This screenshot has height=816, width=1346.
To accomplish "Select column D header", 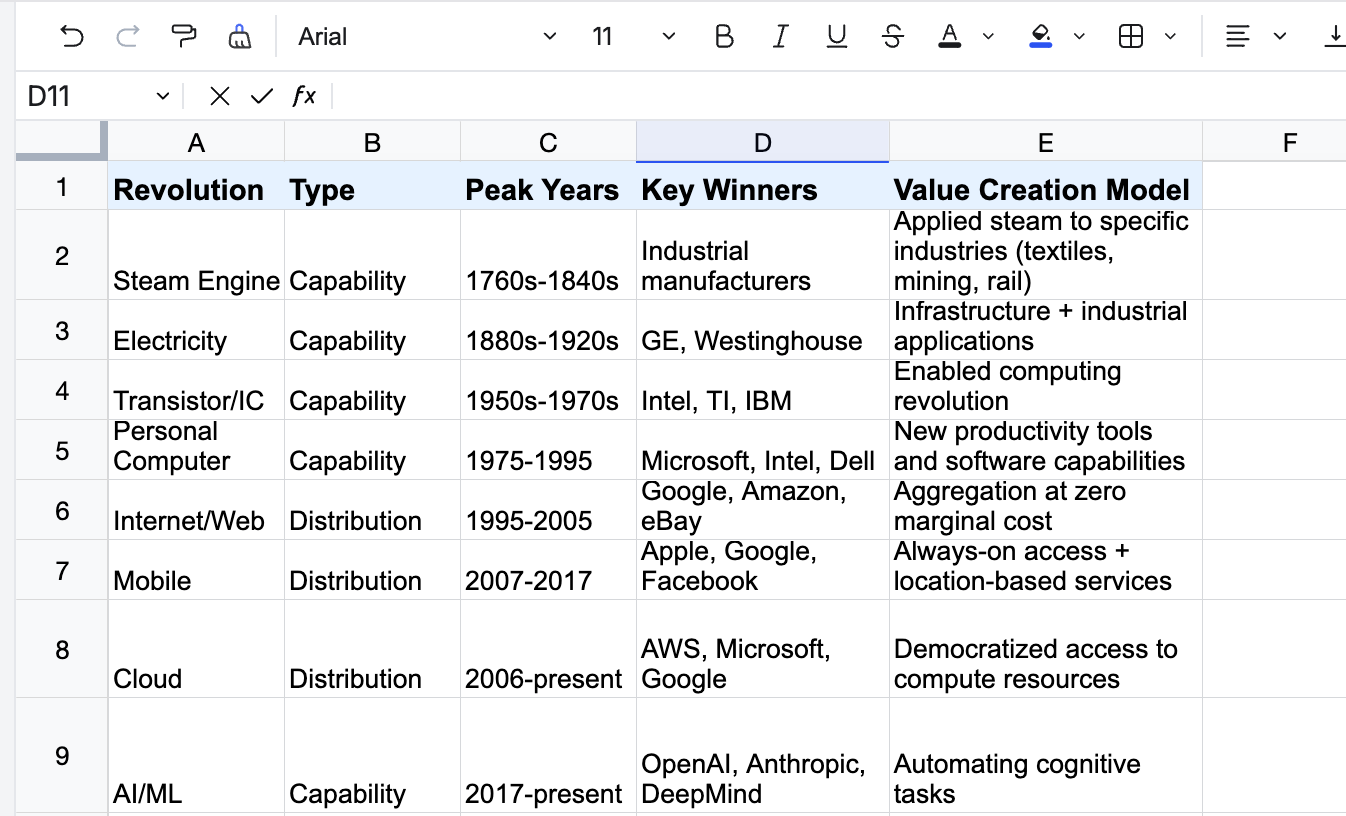I will pyautogui.click(x=763, y=142).
